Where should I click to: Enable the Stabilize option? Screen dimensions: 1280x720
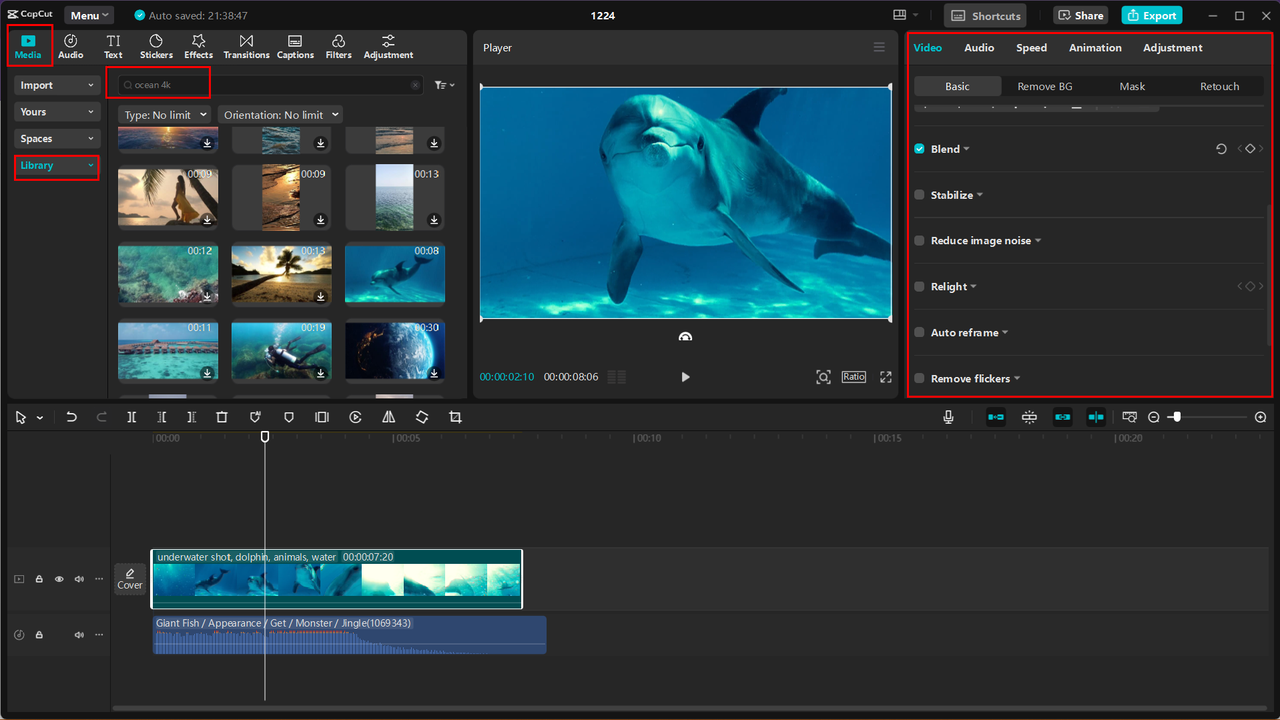click(919, 194)
